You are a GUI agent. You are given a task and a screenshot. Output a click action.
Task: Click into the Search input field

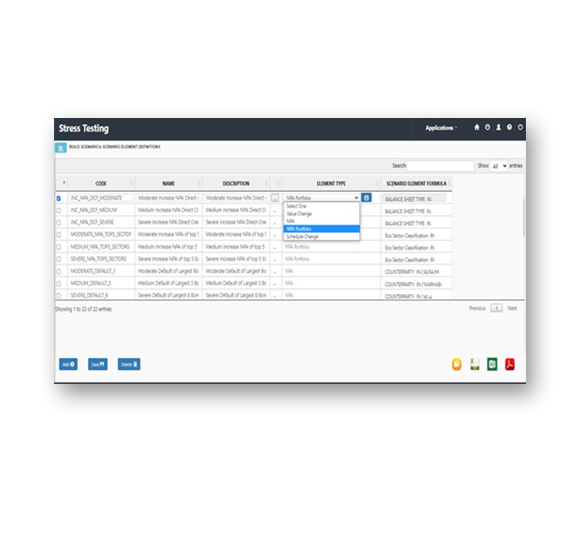pyautogui.click(x=440, y=166)
